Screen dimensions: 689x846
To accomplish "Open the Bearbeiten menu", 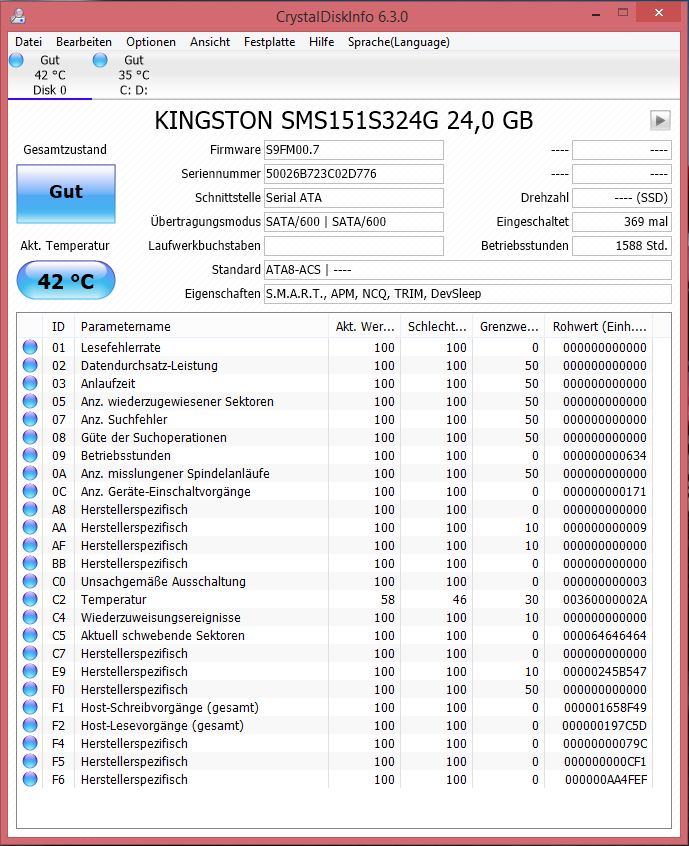I will [x=84, y=42].
